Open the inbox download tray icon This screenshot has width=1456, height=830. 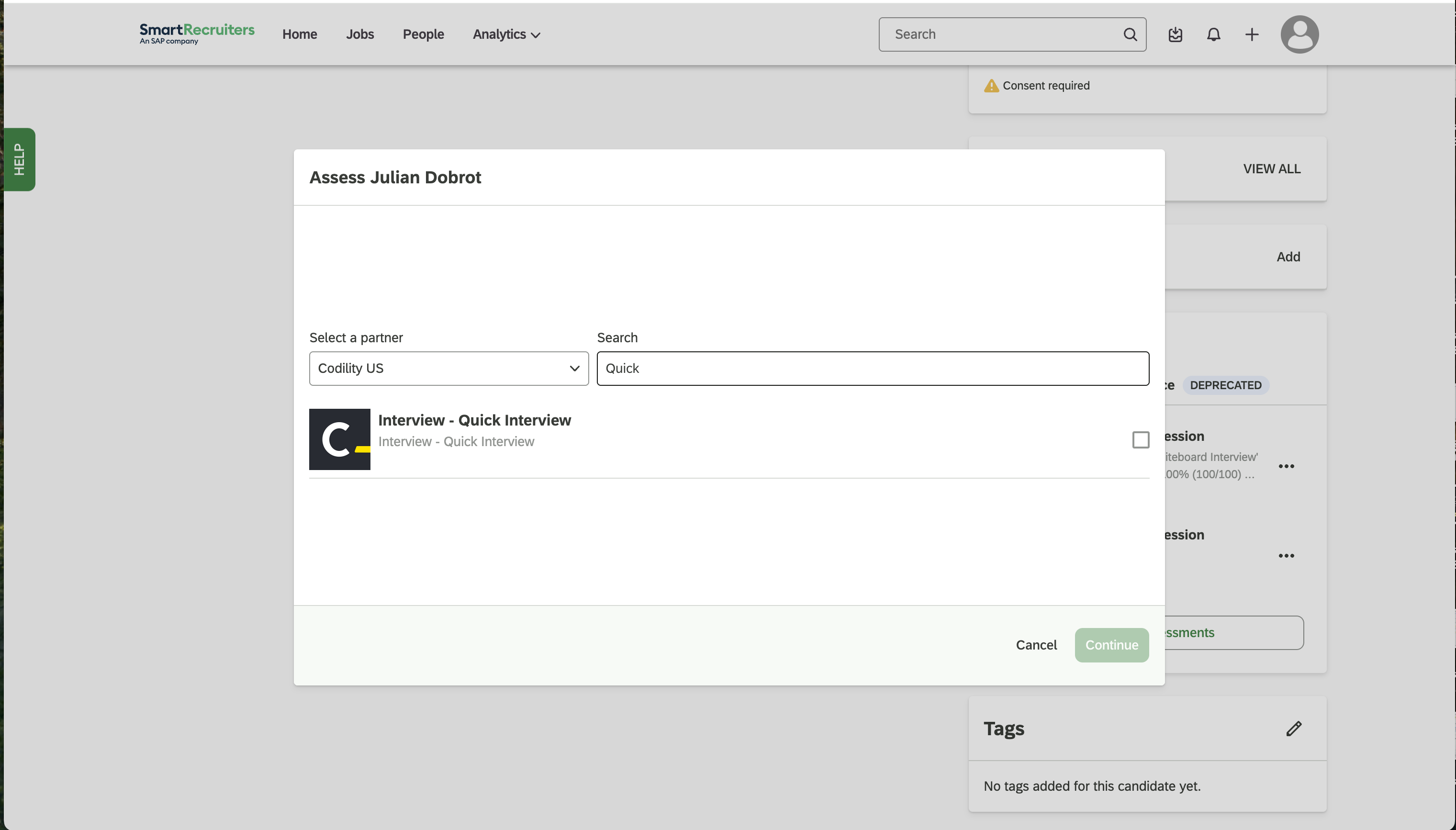tap(1175, 34)
